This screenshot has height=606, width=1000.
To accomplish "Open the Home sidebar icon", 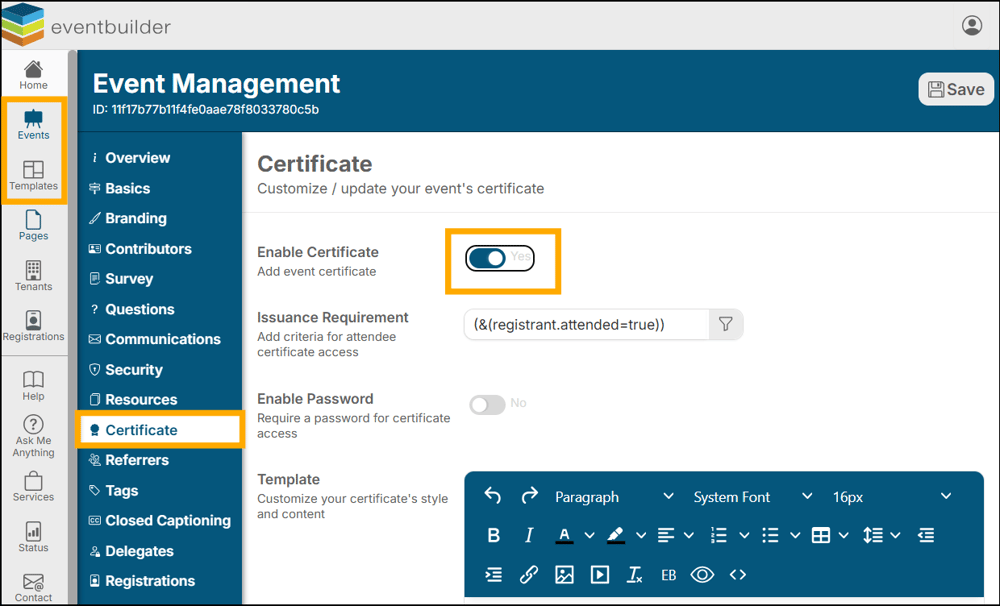I will pyautogui.click(x=33, y=75).
